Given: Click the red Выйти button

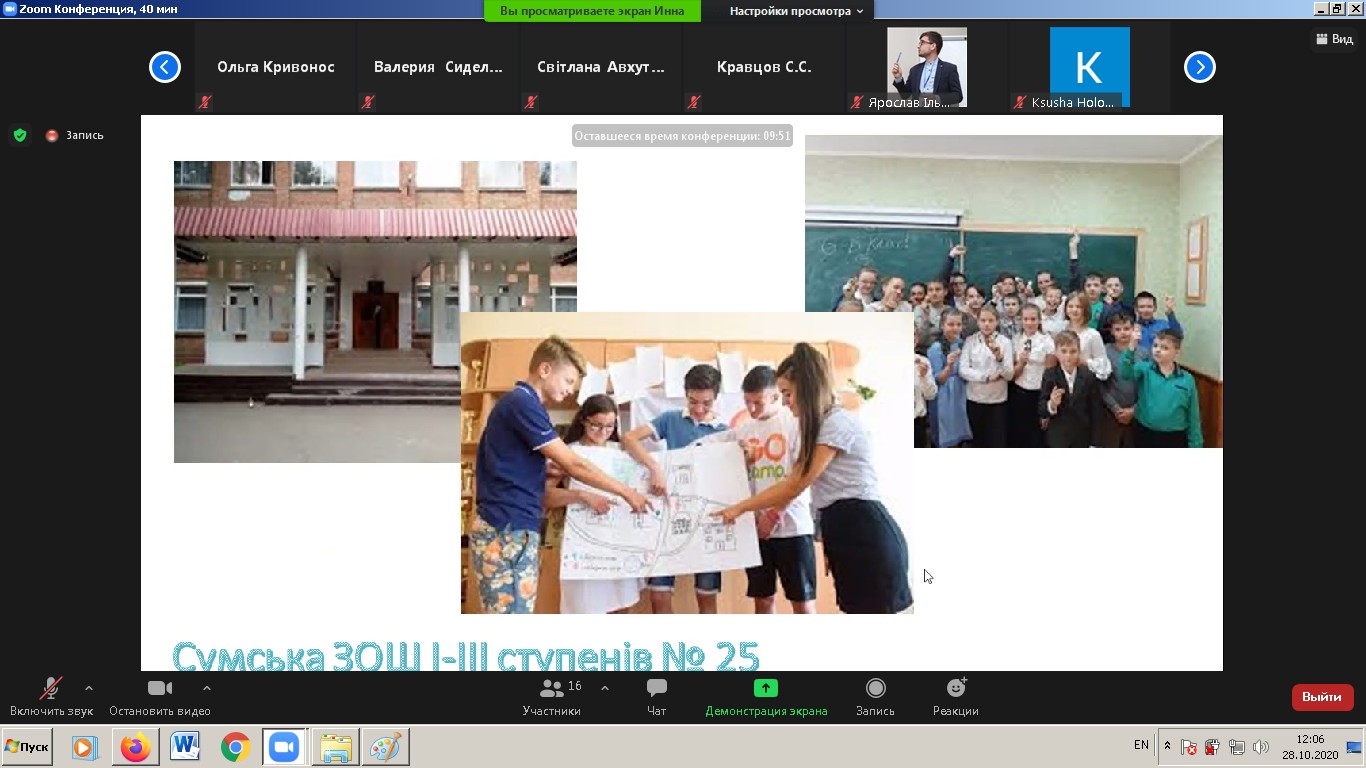Looking at the screenshot, I should (x=1322, y=697).
